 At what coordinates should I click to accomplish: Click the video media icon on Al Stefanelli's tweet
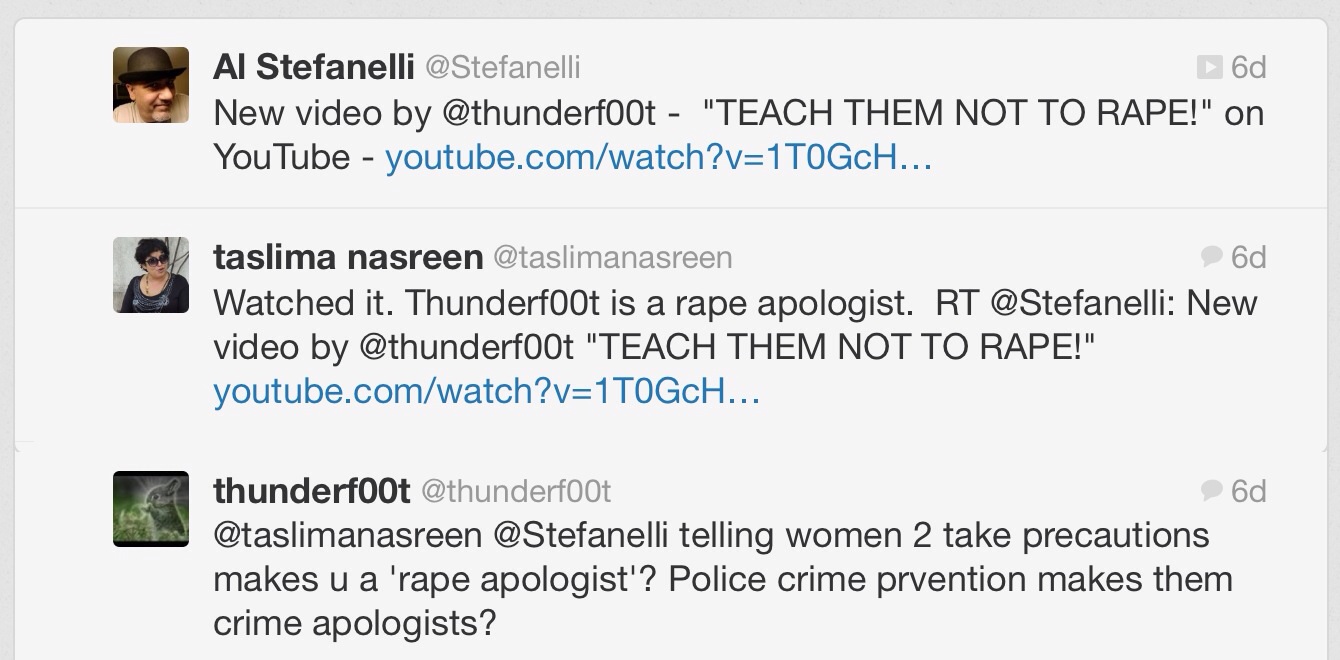[x=1210, y=67]
